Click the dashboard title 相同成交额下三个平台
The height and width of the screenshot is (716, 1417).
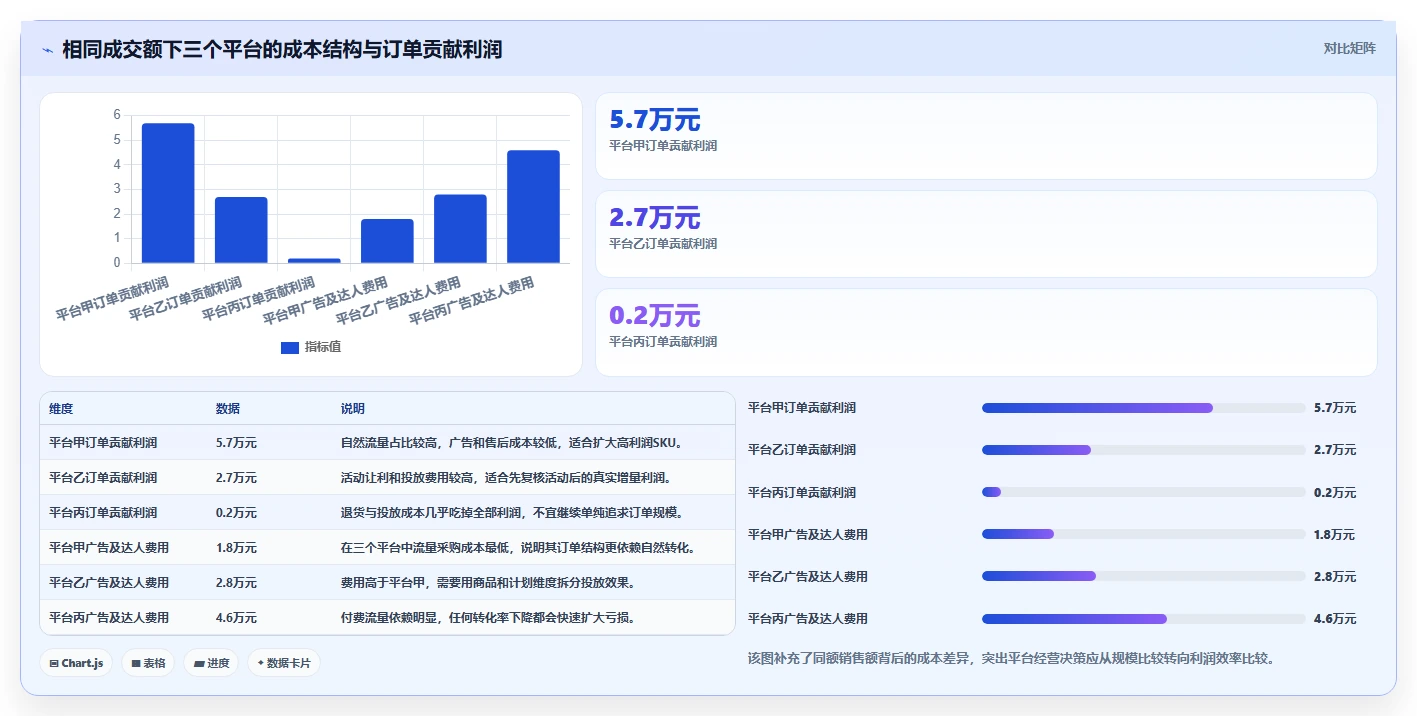282,49
